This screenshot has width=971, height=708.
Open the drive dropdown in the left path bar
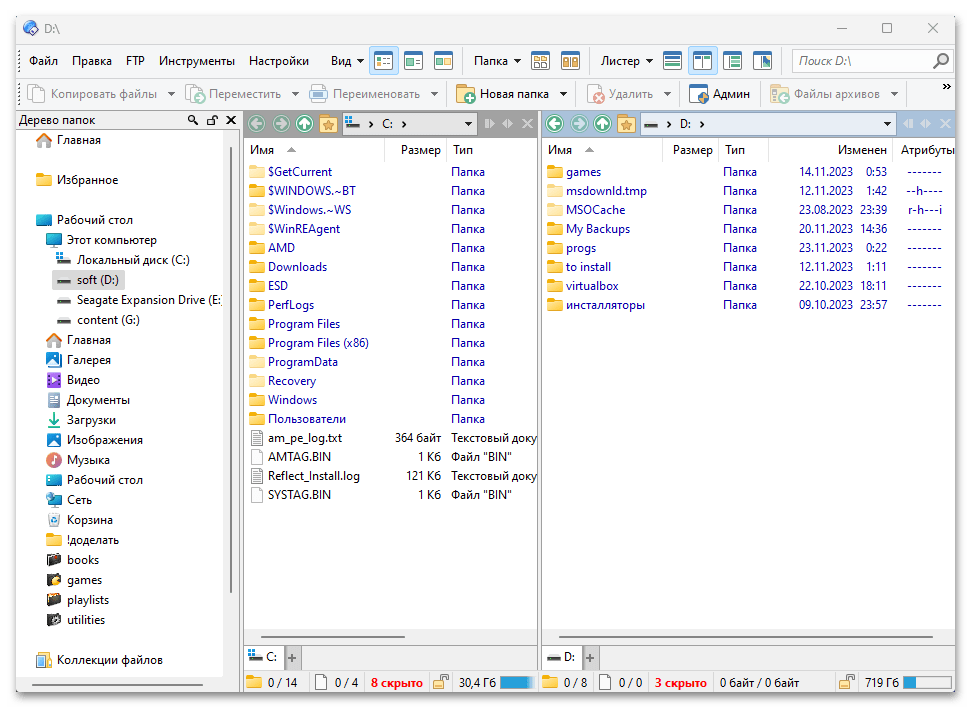(x=466, y=123)
